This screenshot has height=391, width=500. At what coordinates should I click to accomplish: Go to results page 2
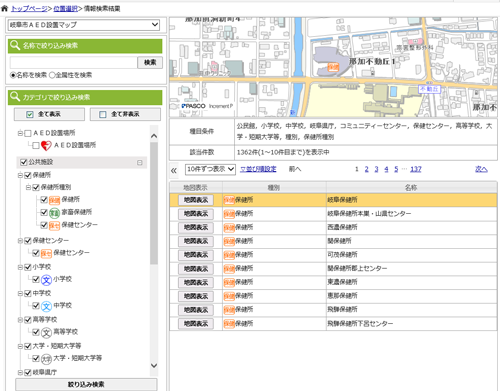366,169
